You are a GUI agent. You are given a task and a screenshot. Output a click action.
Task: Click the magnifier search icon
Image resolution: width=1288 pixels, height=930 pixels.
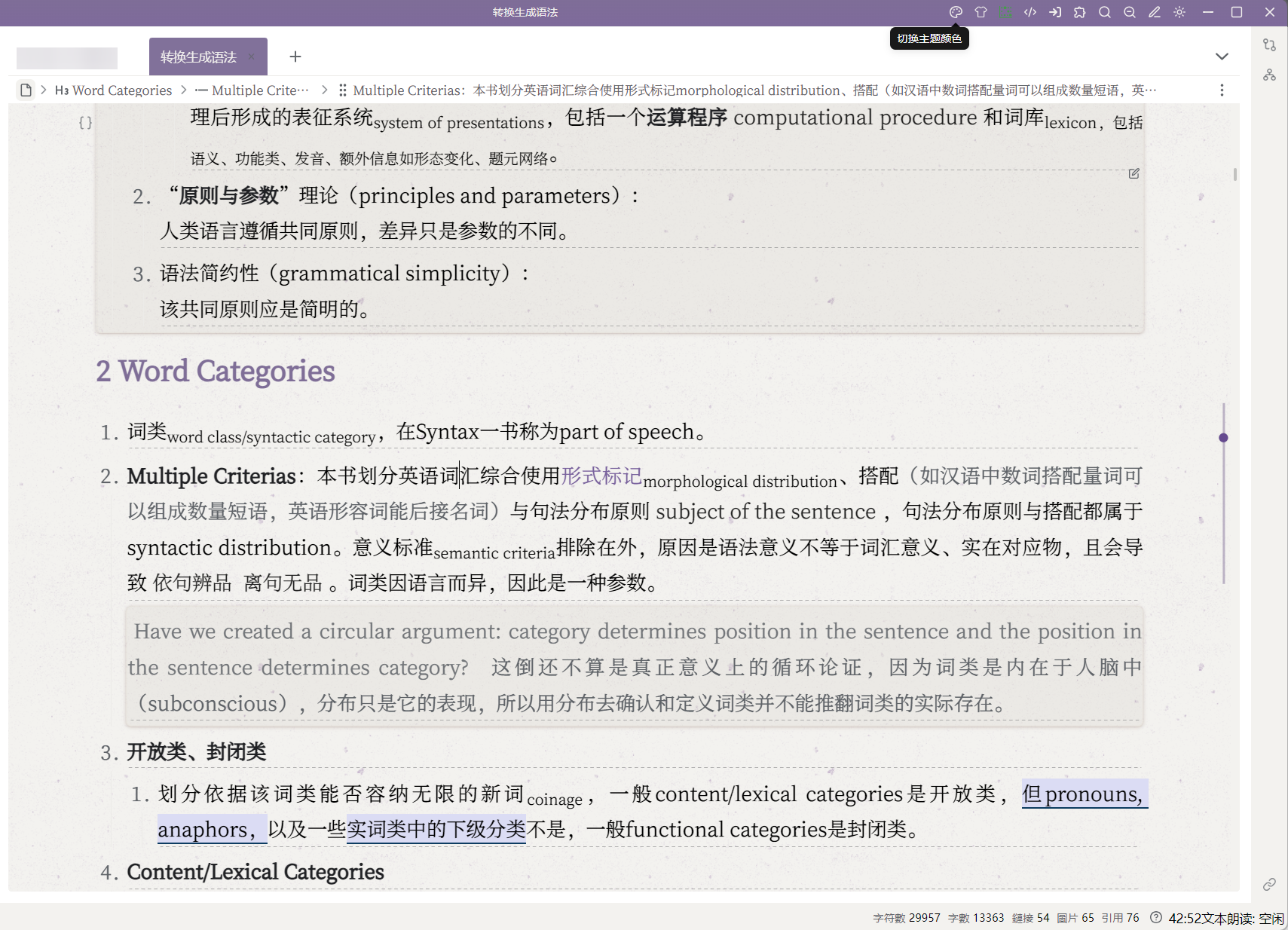tap(1105, 12)
